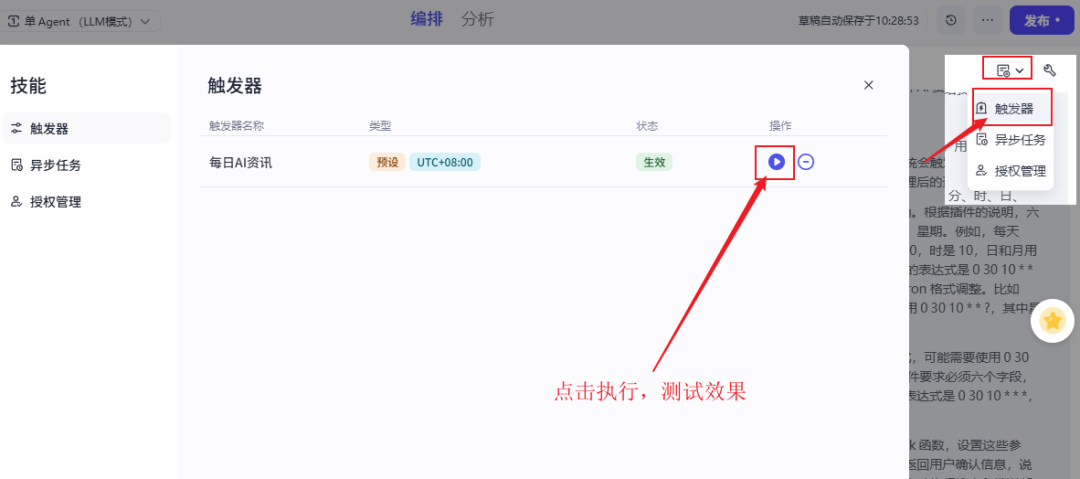The image size is (1080, 479).
Task: Expand the skills dropdown icon in toolbar
Action: pos(1009,70)
